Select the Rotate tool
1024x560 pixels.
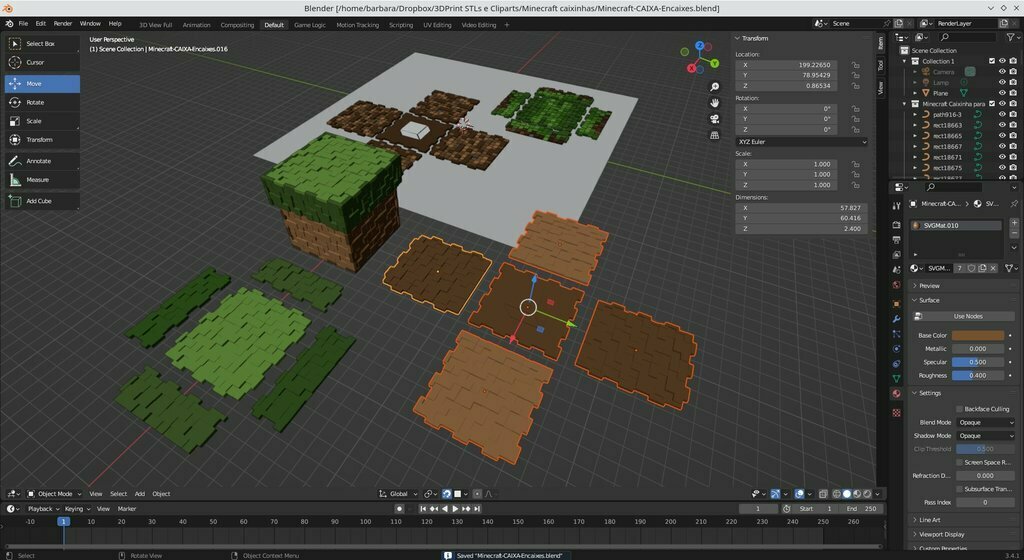pyautogui.click(x=34, y=102)
